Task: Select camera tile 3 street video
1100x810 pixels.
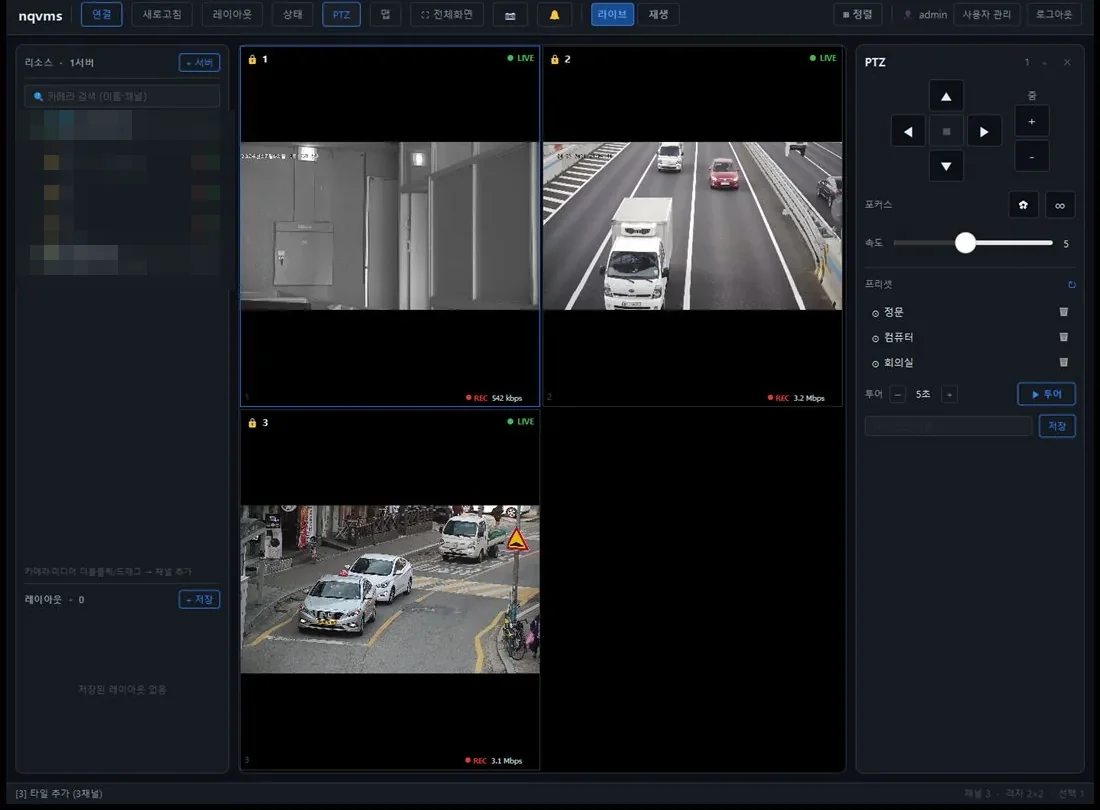Action: click(390, 589)
